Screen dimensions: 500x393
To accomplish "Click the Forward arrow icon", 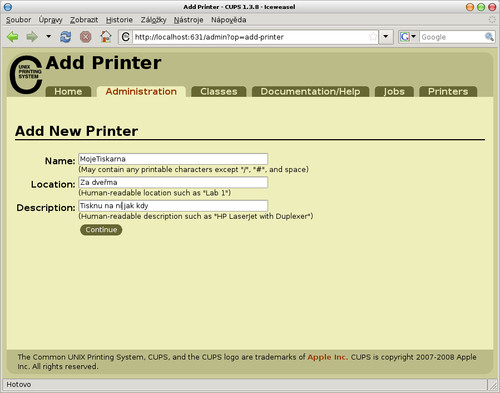I will pos(32,37).
